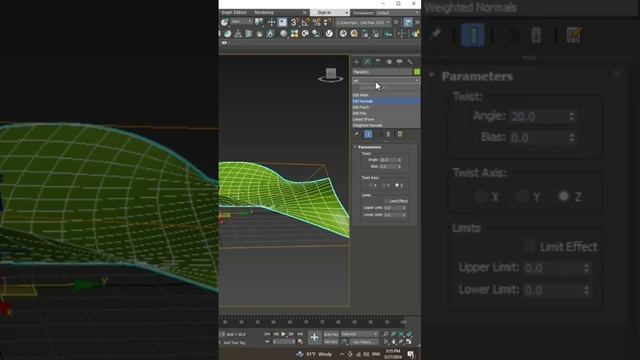Click Add Time Tag

pos(234,342)
